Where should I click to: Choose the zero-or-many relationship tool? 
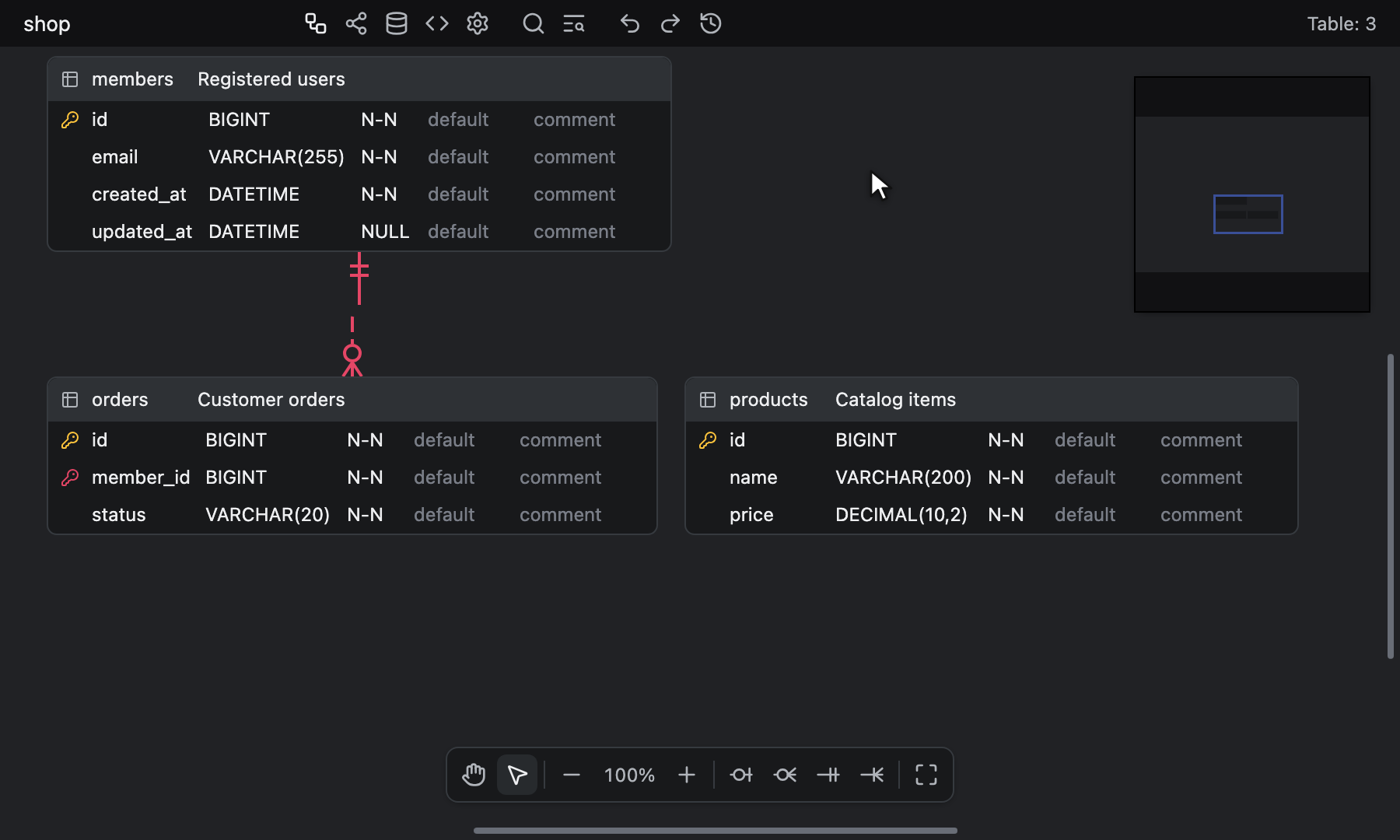point(785,775)
